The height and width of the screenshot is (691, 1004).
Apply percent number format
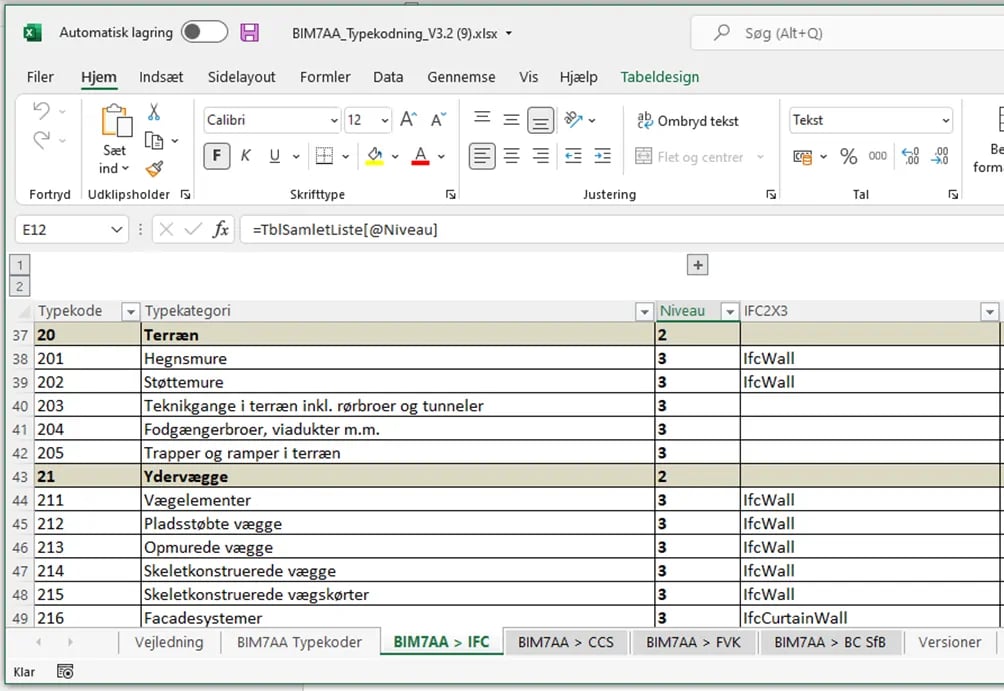pos(848,156)
